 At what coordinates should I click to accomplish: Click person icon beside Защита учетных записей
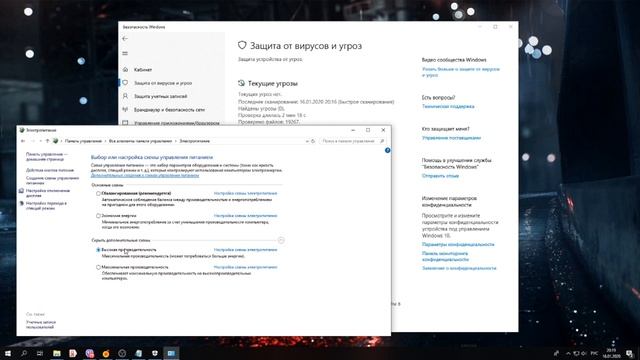click(125, 96)
